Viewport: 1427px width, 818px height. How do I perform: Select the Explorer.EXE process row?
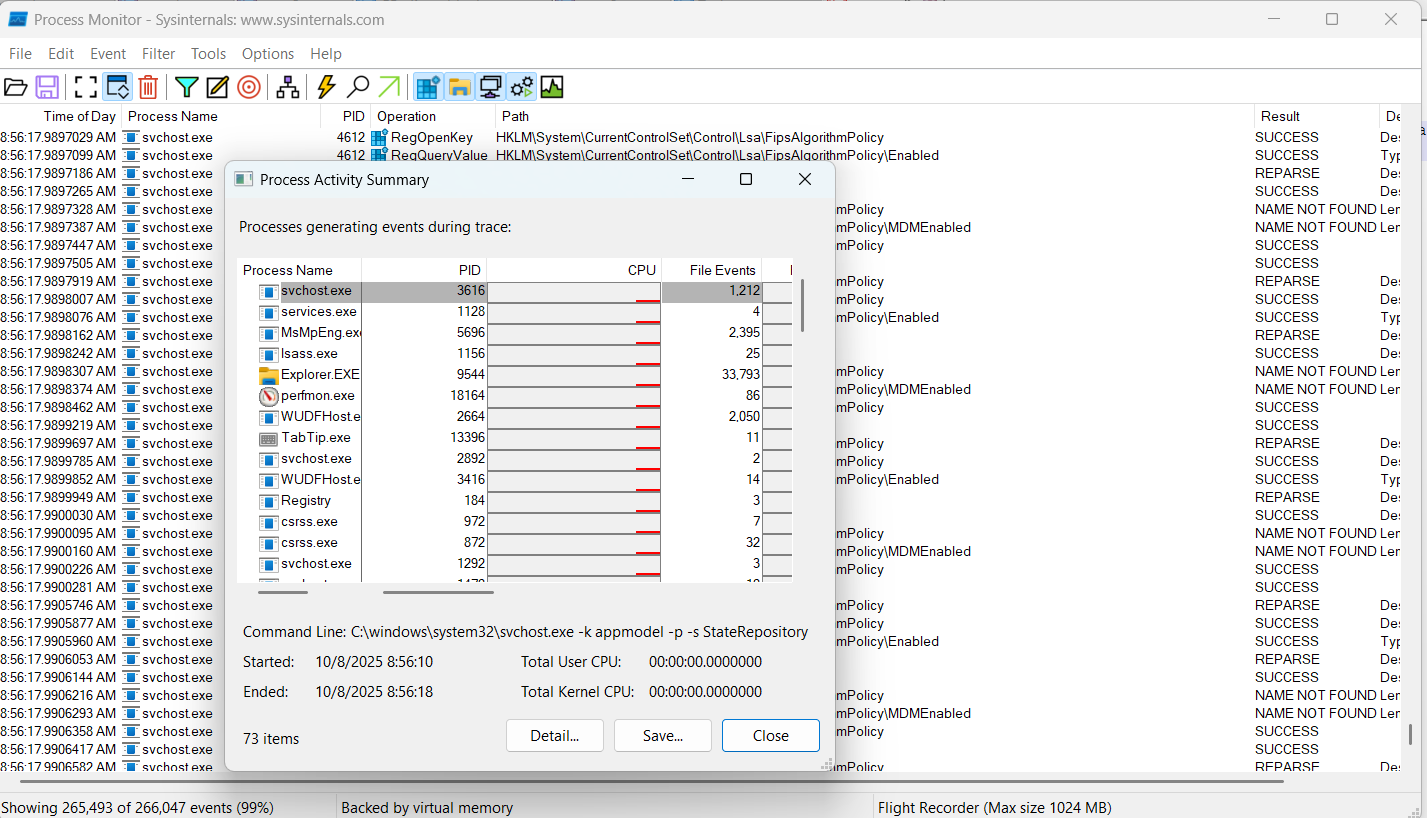click(x=515, y=375)
